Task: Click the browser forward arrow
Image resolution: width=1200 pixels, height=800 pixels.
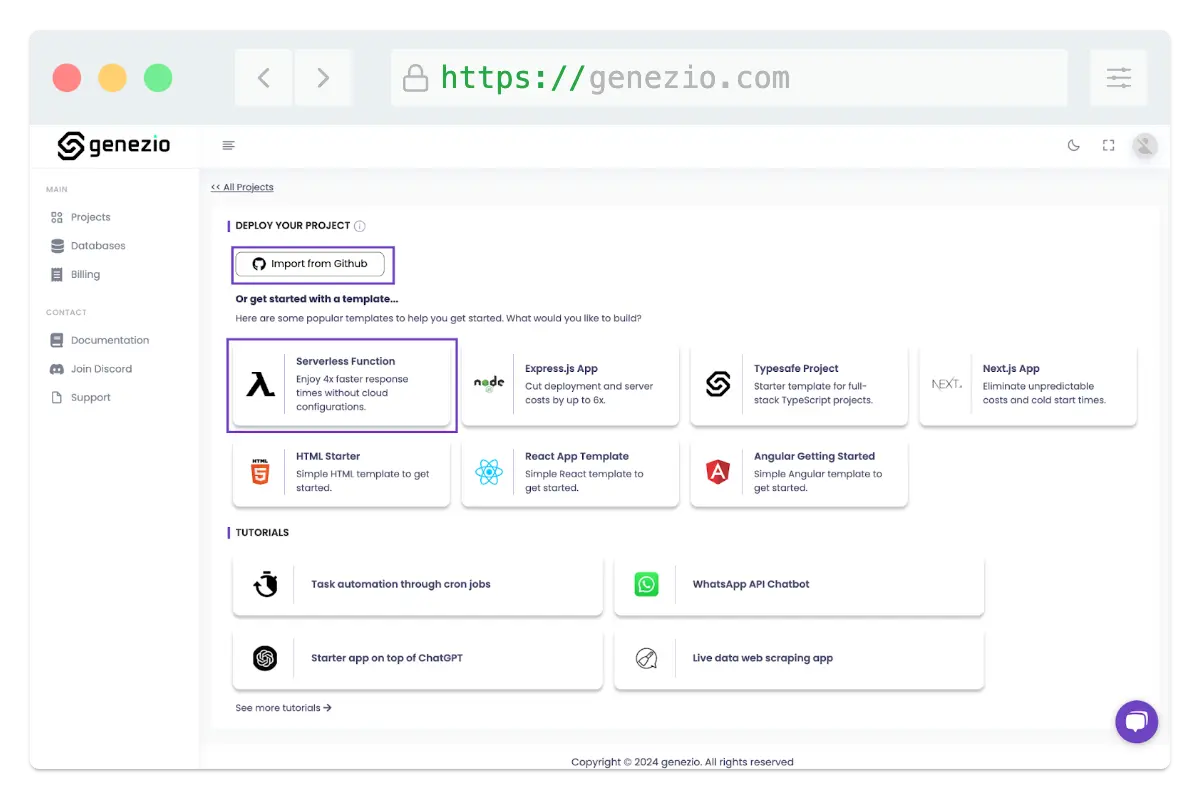Action: pyautogui.click(x=323, y=78)
